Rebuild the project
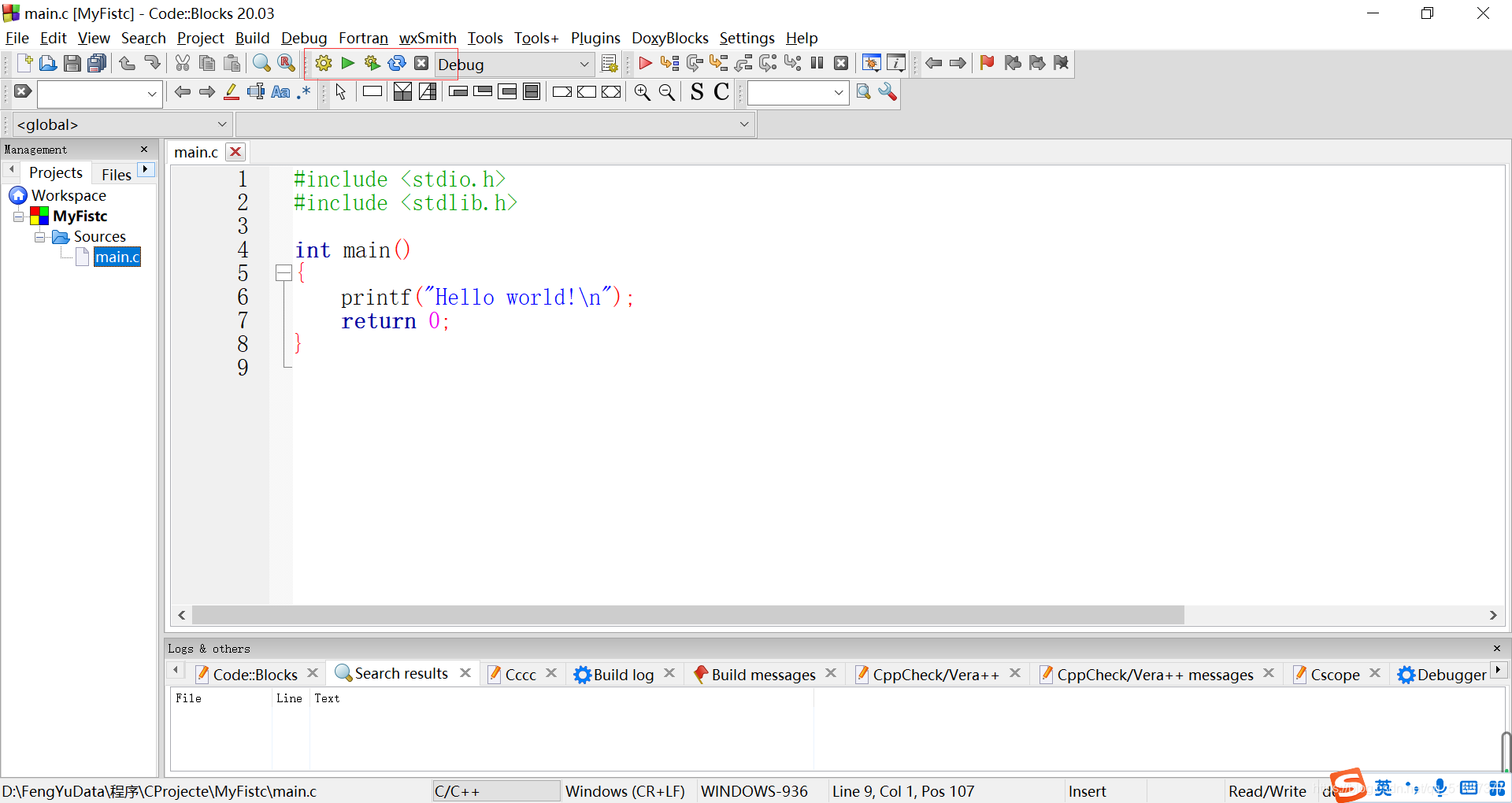Screen dimensions: 1512x803 tap(397, 63)
